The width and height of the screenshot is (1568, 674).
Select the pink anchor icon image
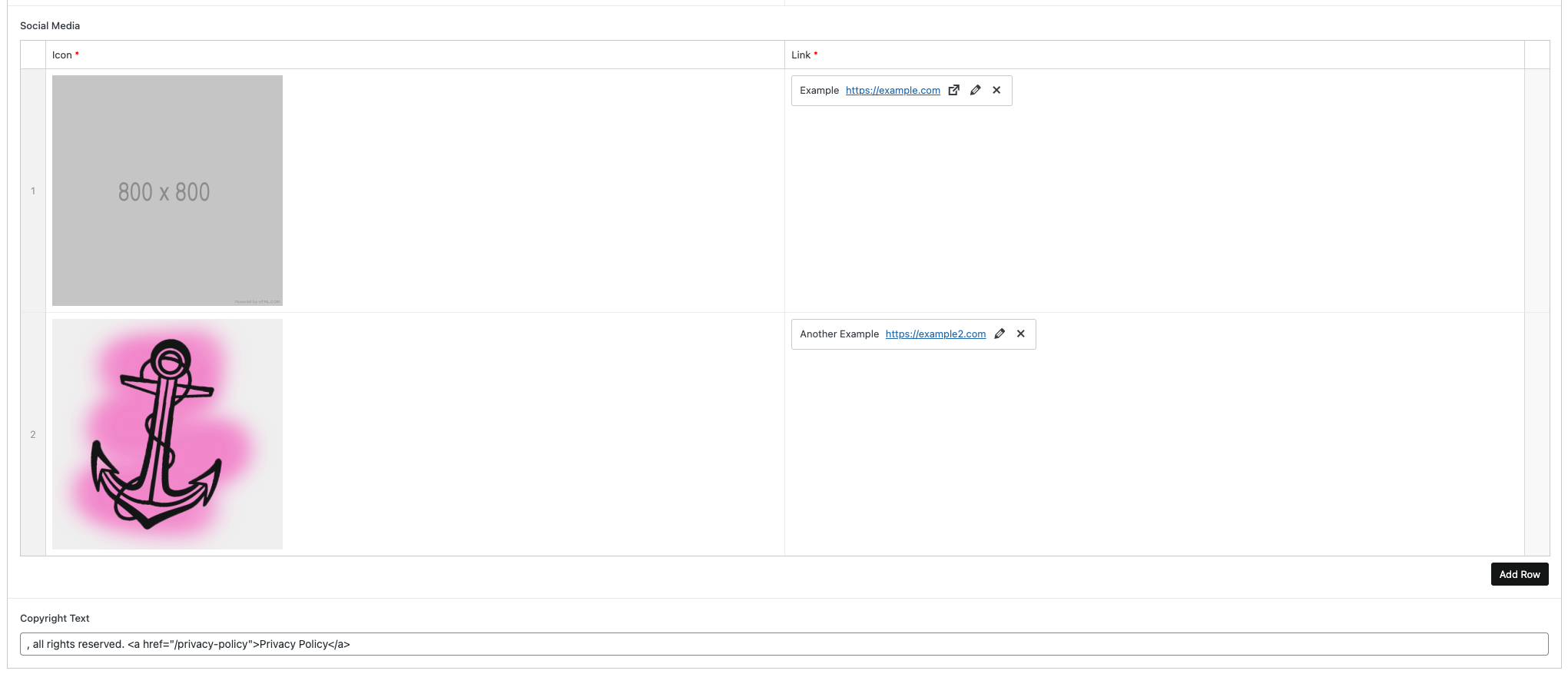tap(167, 434)
